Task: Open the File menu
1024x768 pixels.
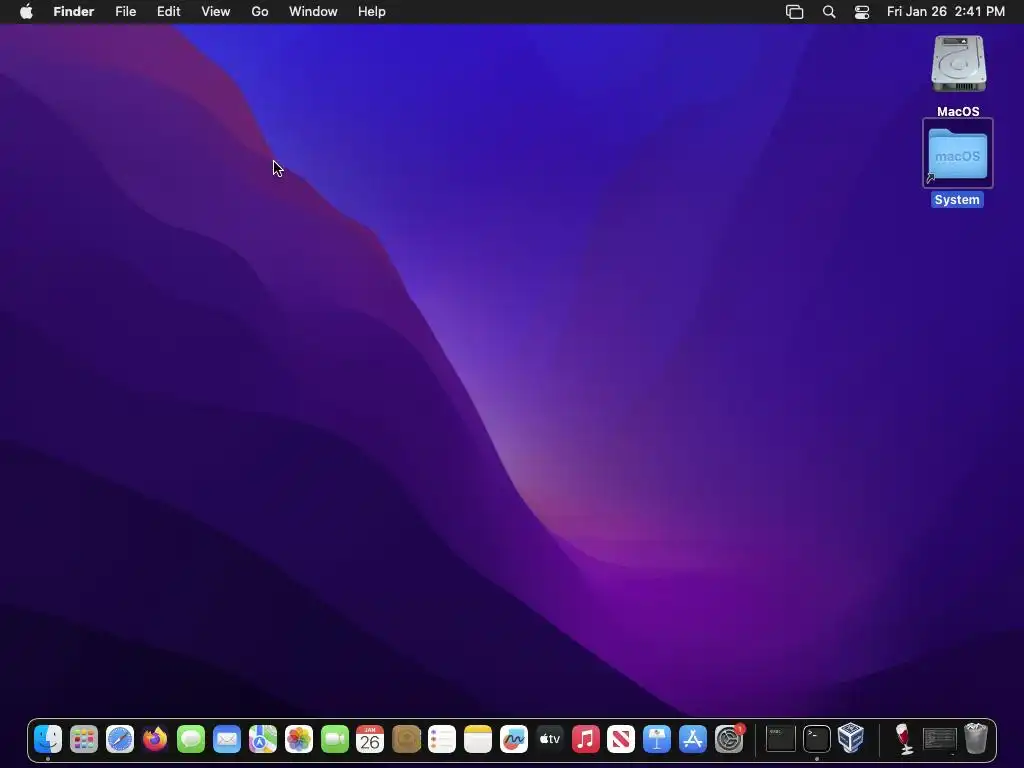Action: (125, 12)
